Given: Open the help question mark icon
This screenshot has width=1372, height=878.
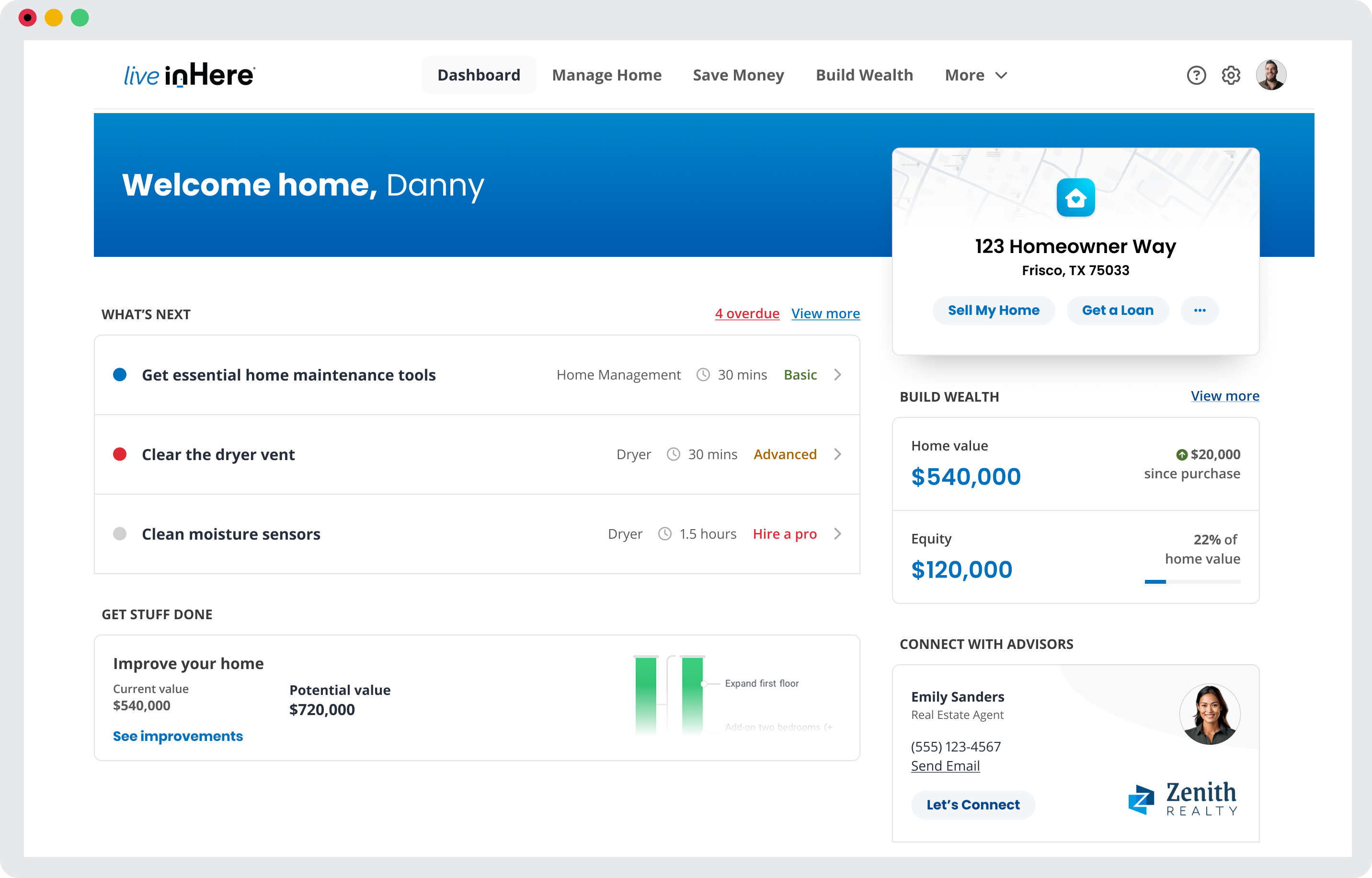Looking at the screenshot, I should 1196,75.
